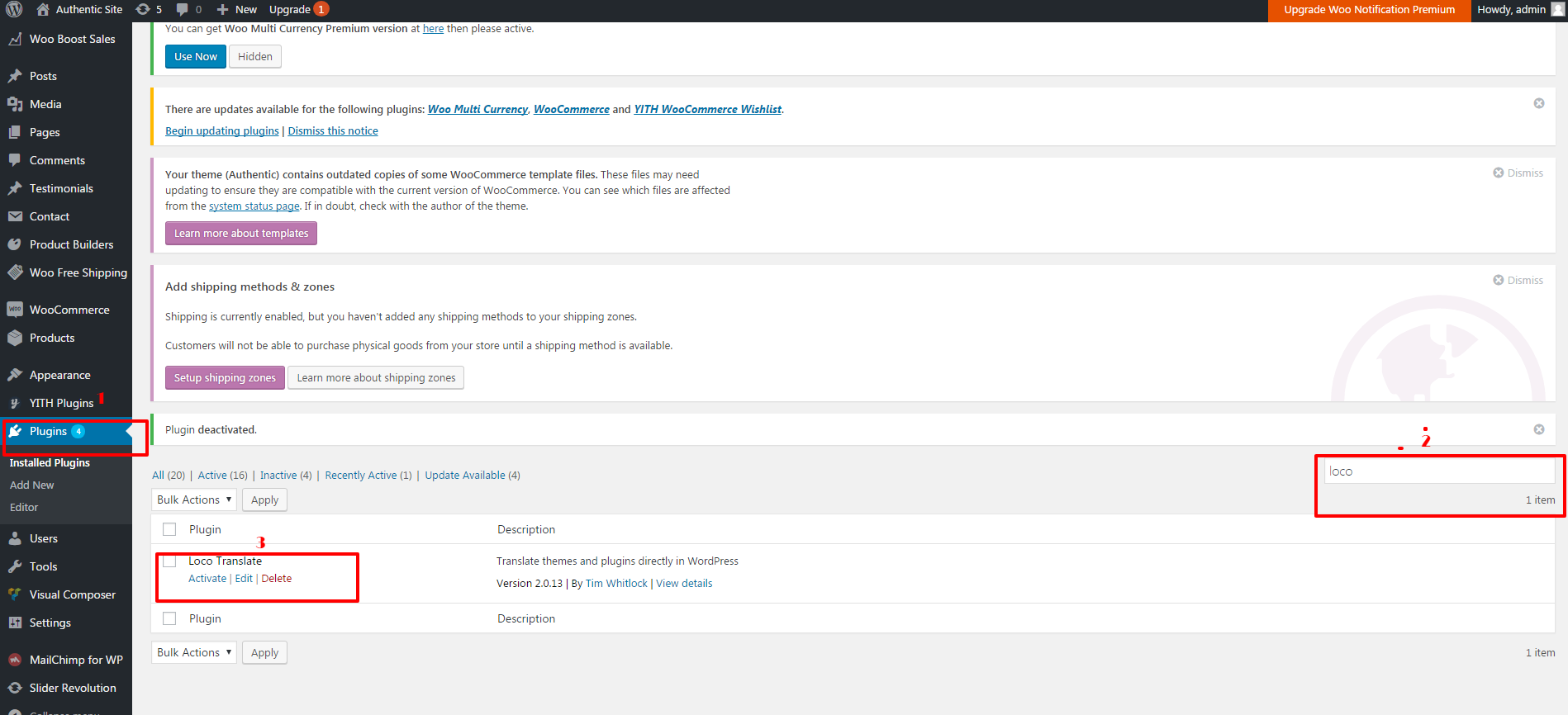1568x715 pixels.
Task: Open Authentic Site home icon
Action: pos(43,9)
